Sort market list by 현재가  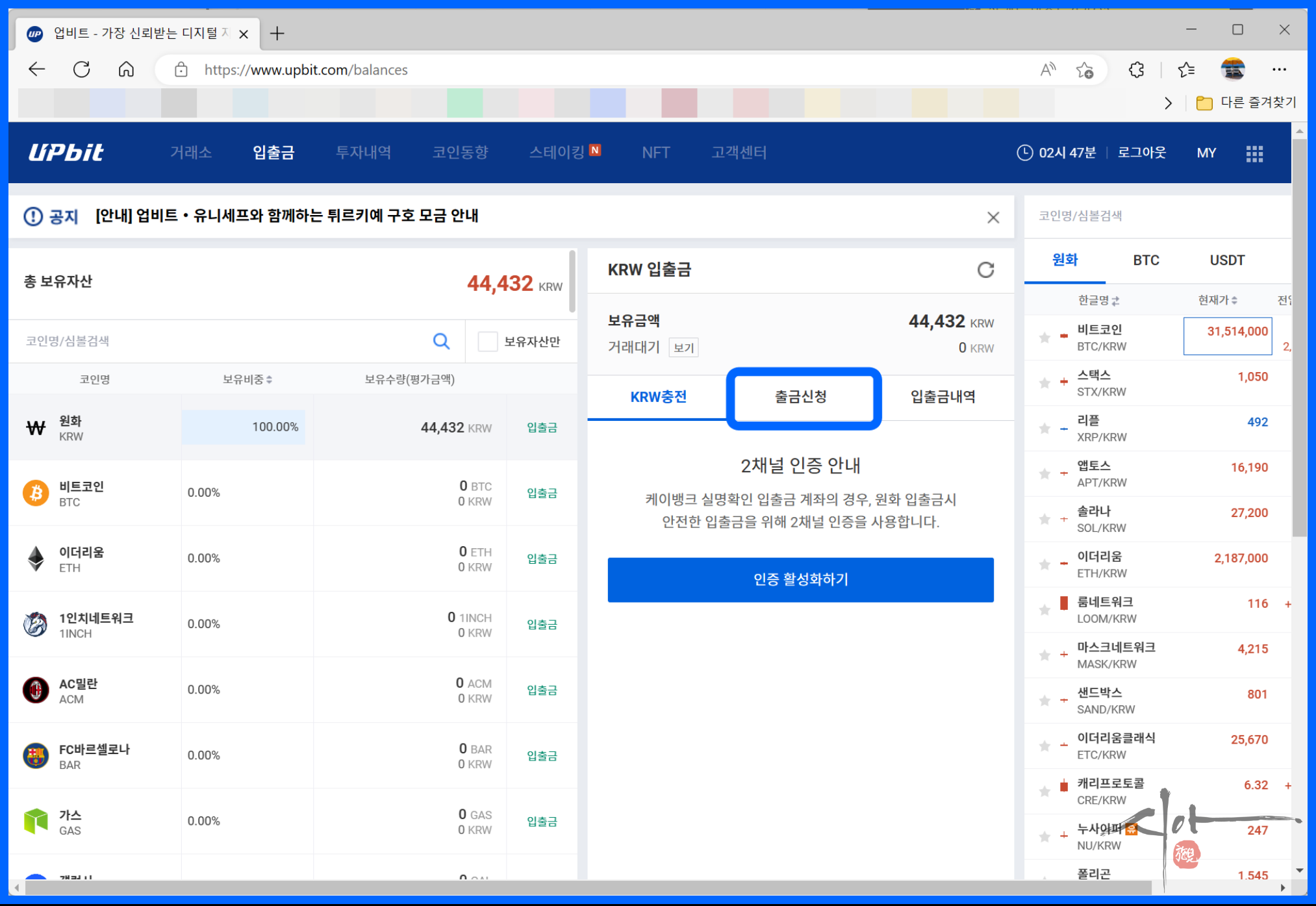coord(1217,300)
